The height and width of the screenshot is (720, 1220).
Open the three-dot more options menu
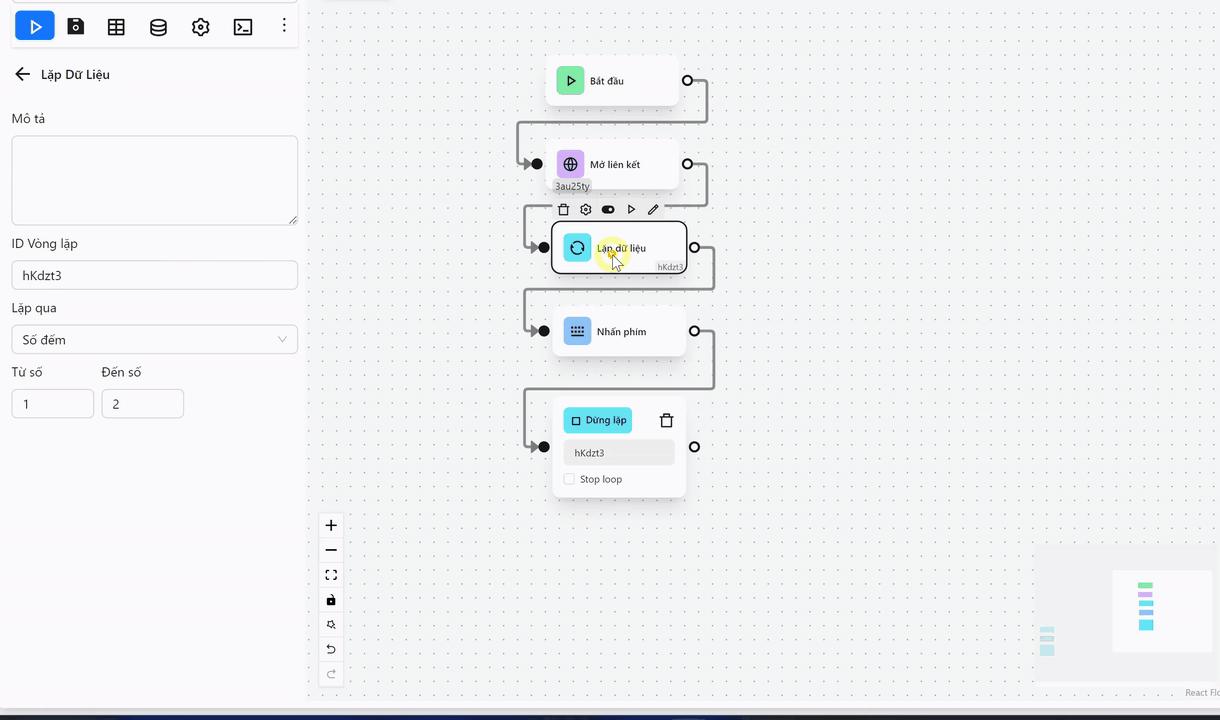pos(284,26)
